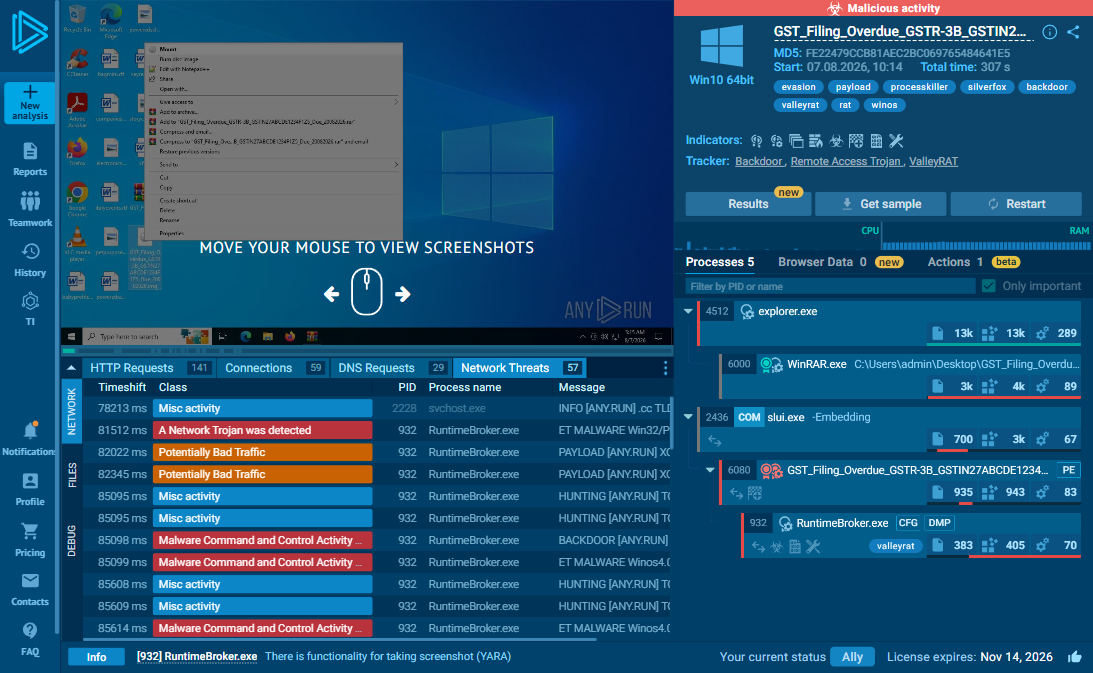
Task: Click the task info icon beside the title
Action: (x=1049, y=32)
